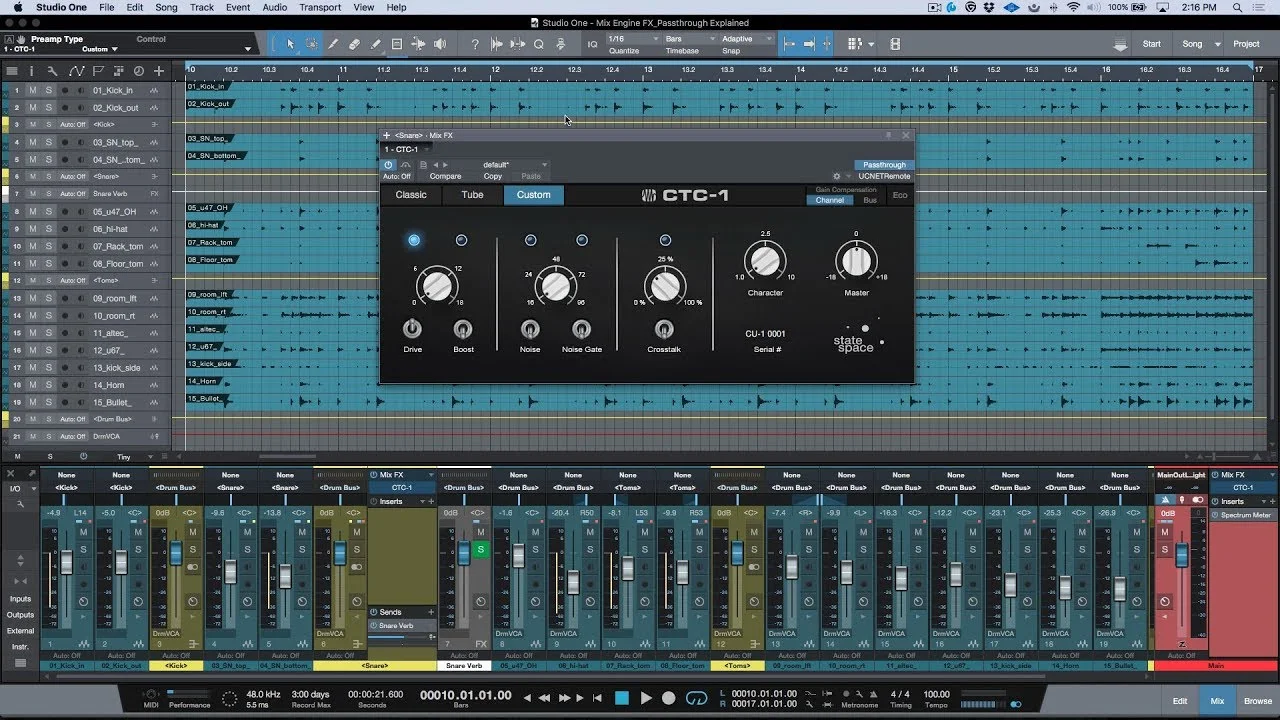Click the Main output channel fader
Image resolution: width=1280 pixels, height=720 pixels.
tap(1181, 555)
